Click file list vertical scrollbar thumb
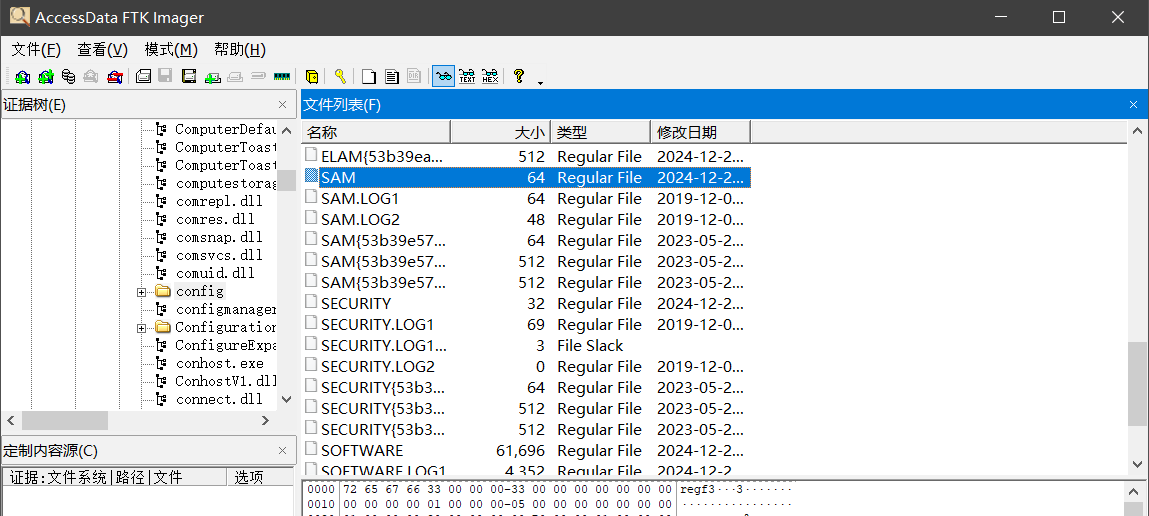Viewport: 1149px width, 516px height. coord(1137,383)
